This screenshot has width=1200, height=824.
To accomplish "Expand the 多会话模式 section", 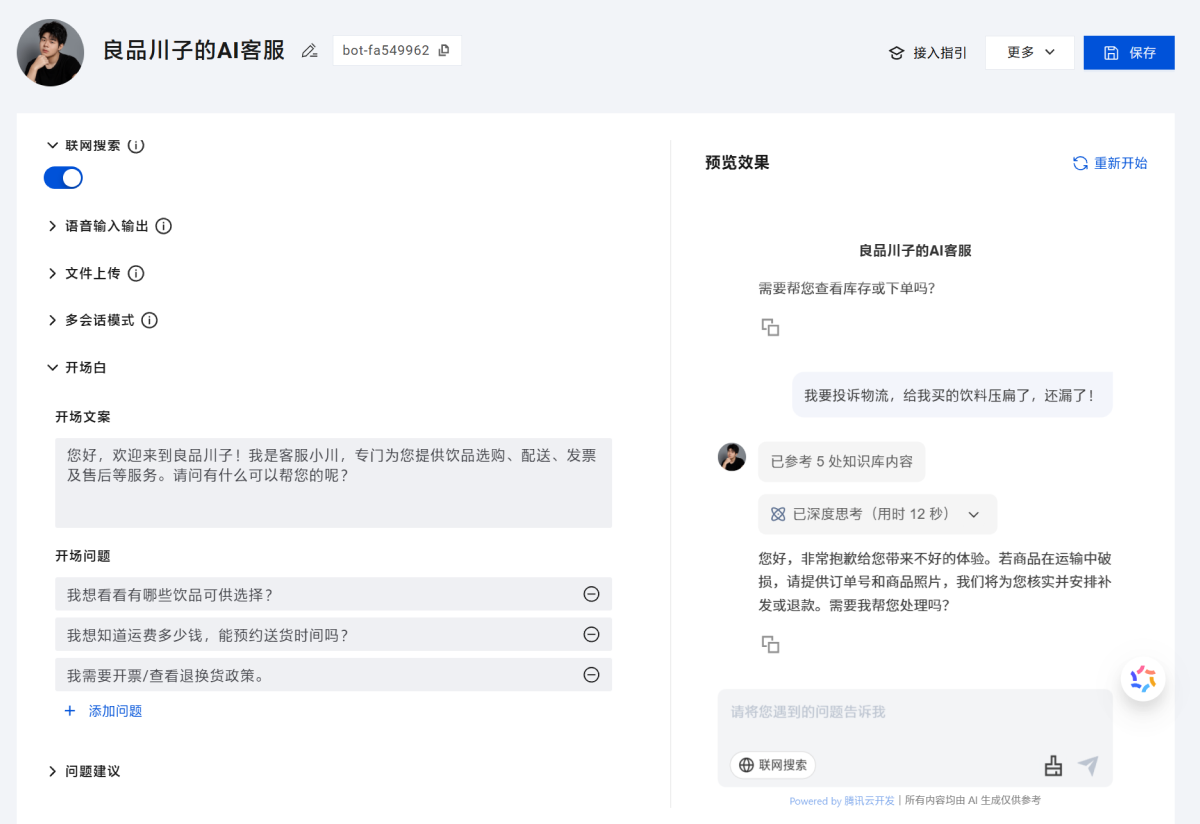I will [52, 320].
